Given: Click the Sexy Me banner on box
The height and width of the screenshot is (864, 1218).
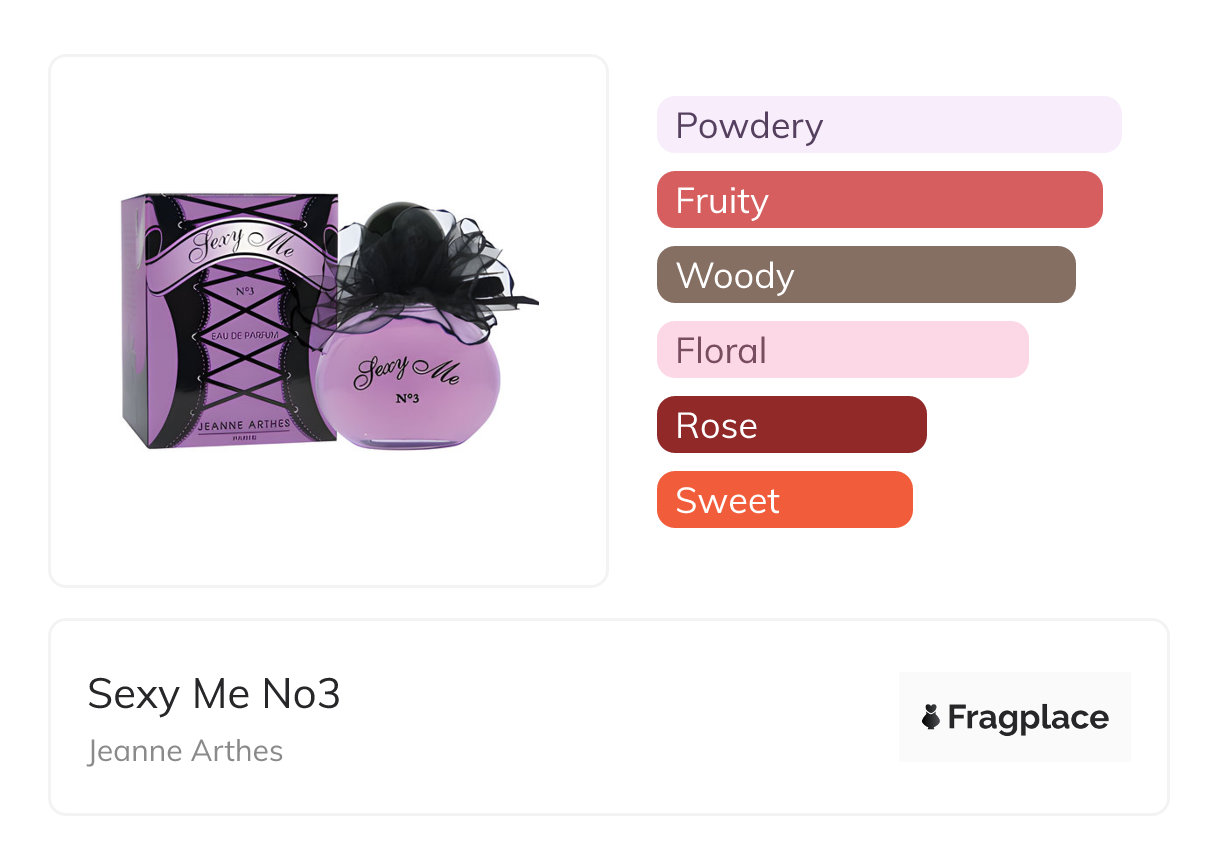Looking at the screenshot, I should point(240,247).
